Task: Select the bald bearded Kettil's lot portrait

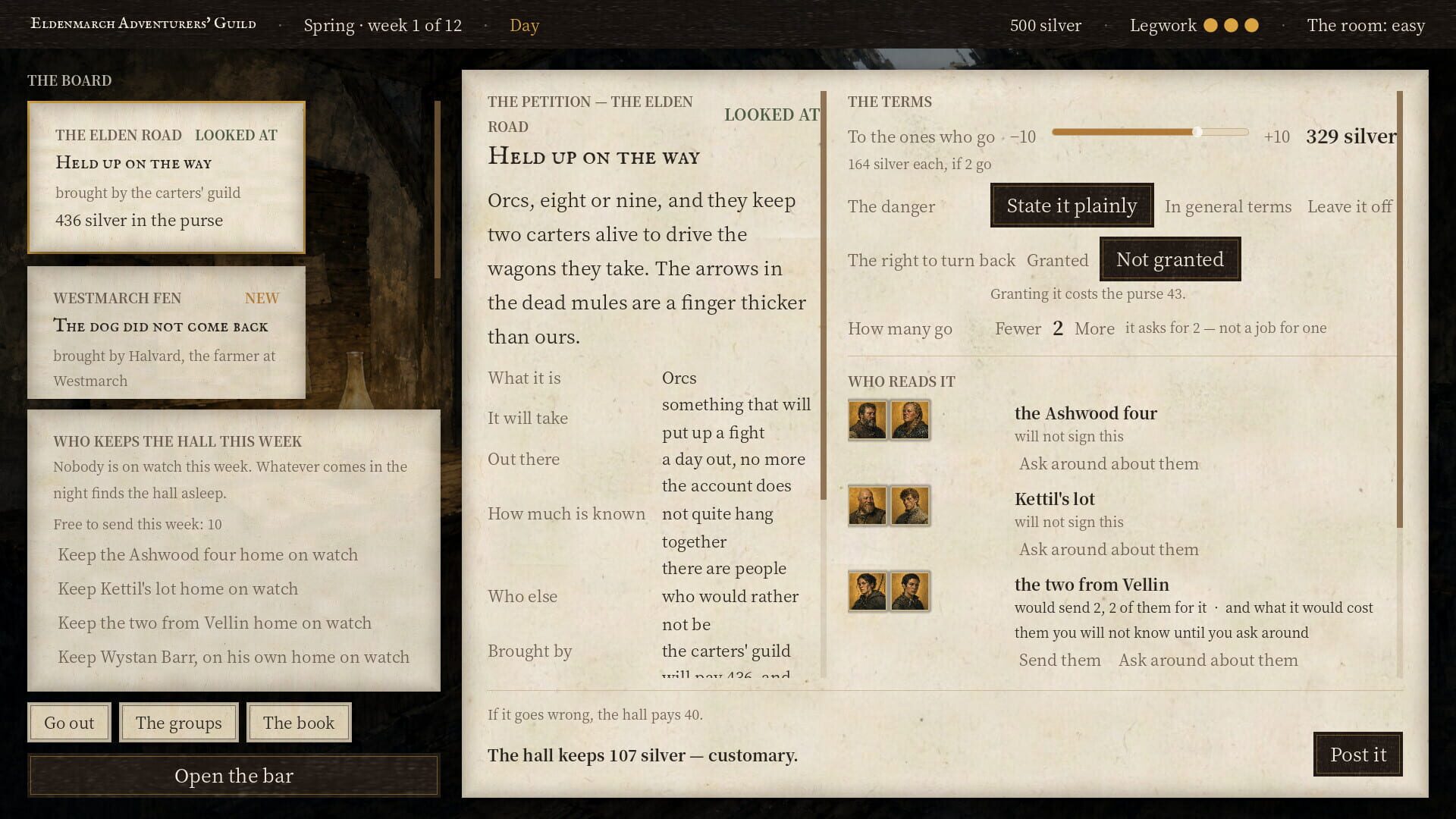Action: tap(868, 506)
